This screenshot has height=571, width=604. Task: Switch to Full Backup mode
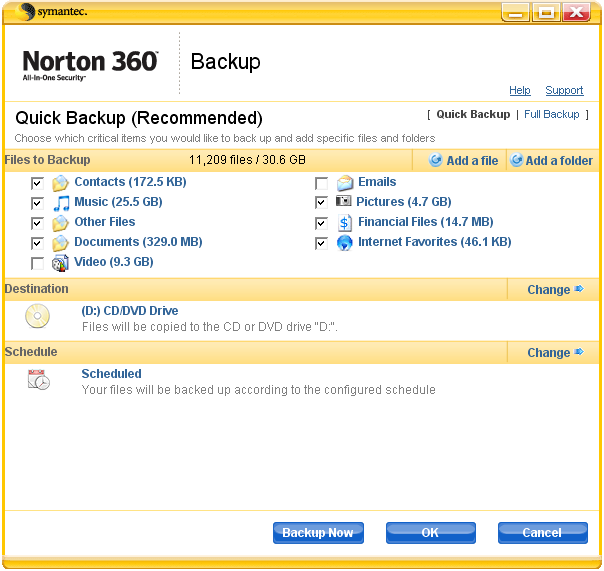[552, 114]
